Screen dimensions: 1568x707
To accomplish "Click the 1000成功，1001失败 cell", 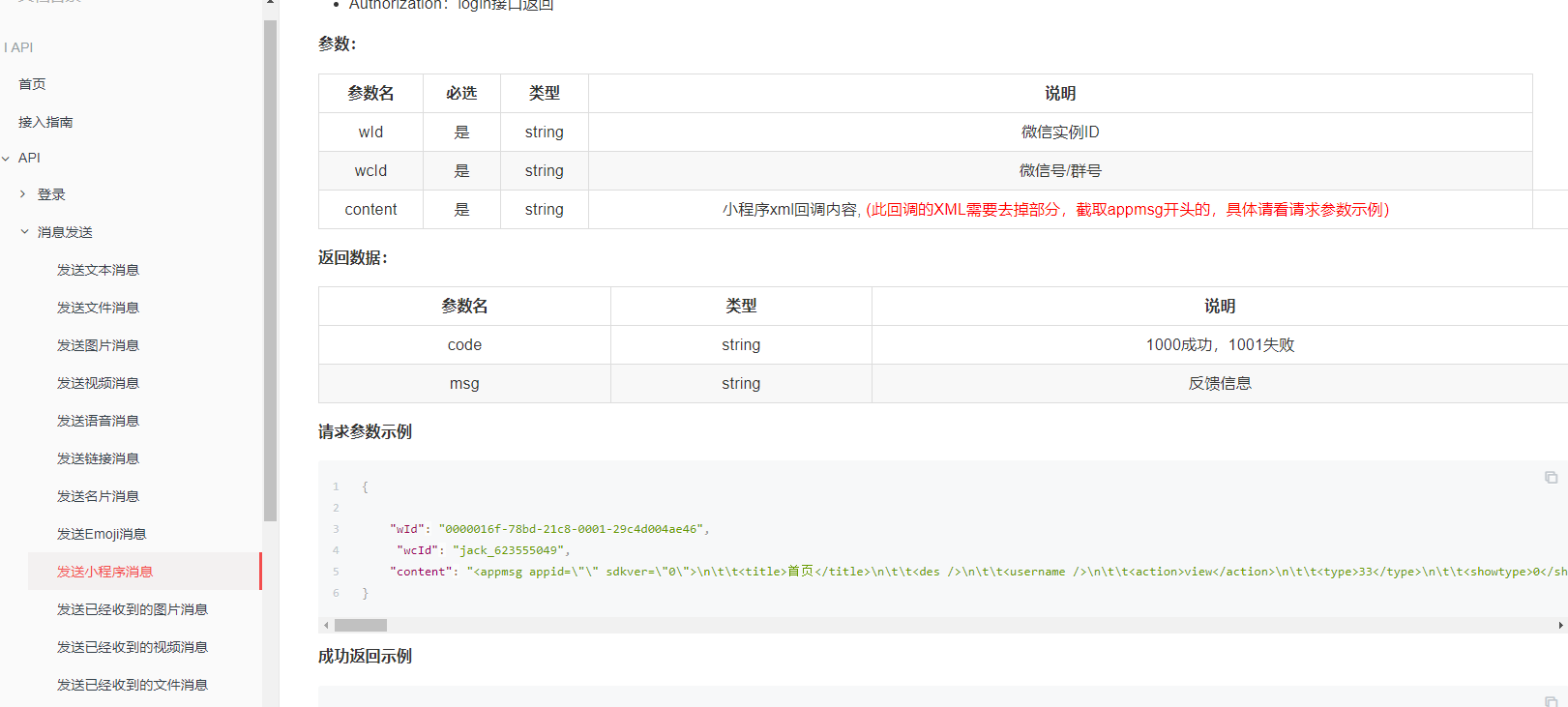I will 1220,345.
